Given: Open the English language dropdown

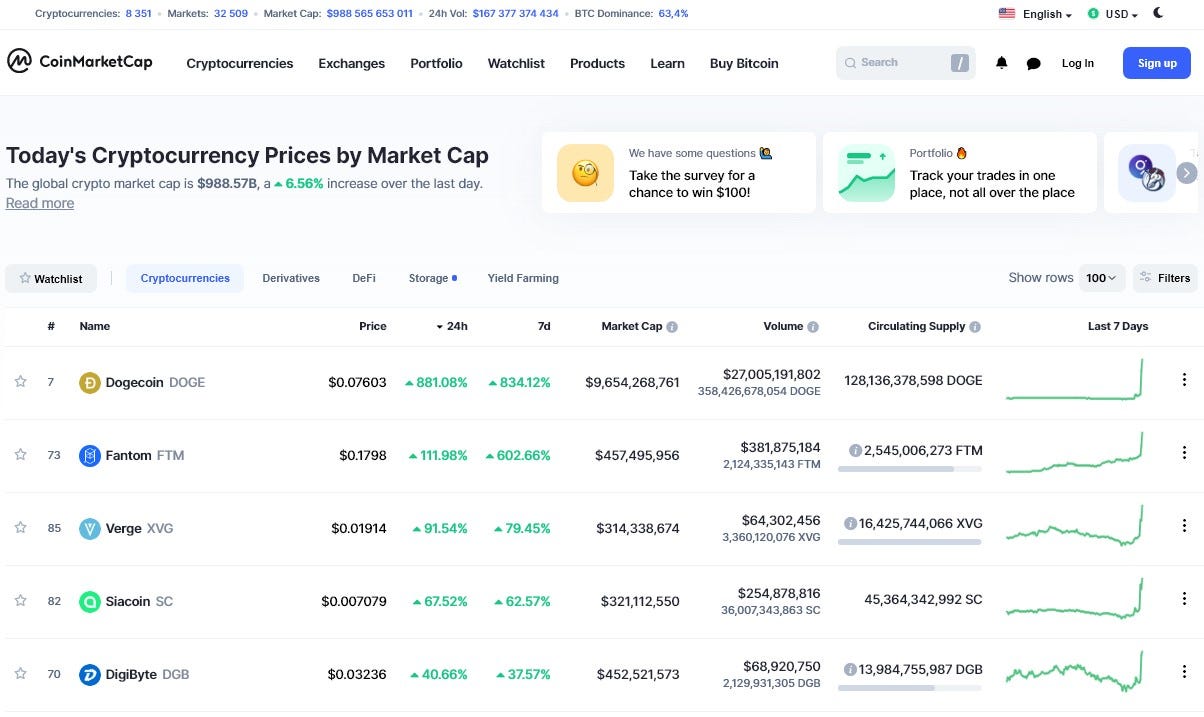Looking at the screenshot, I should [1035, 14].
